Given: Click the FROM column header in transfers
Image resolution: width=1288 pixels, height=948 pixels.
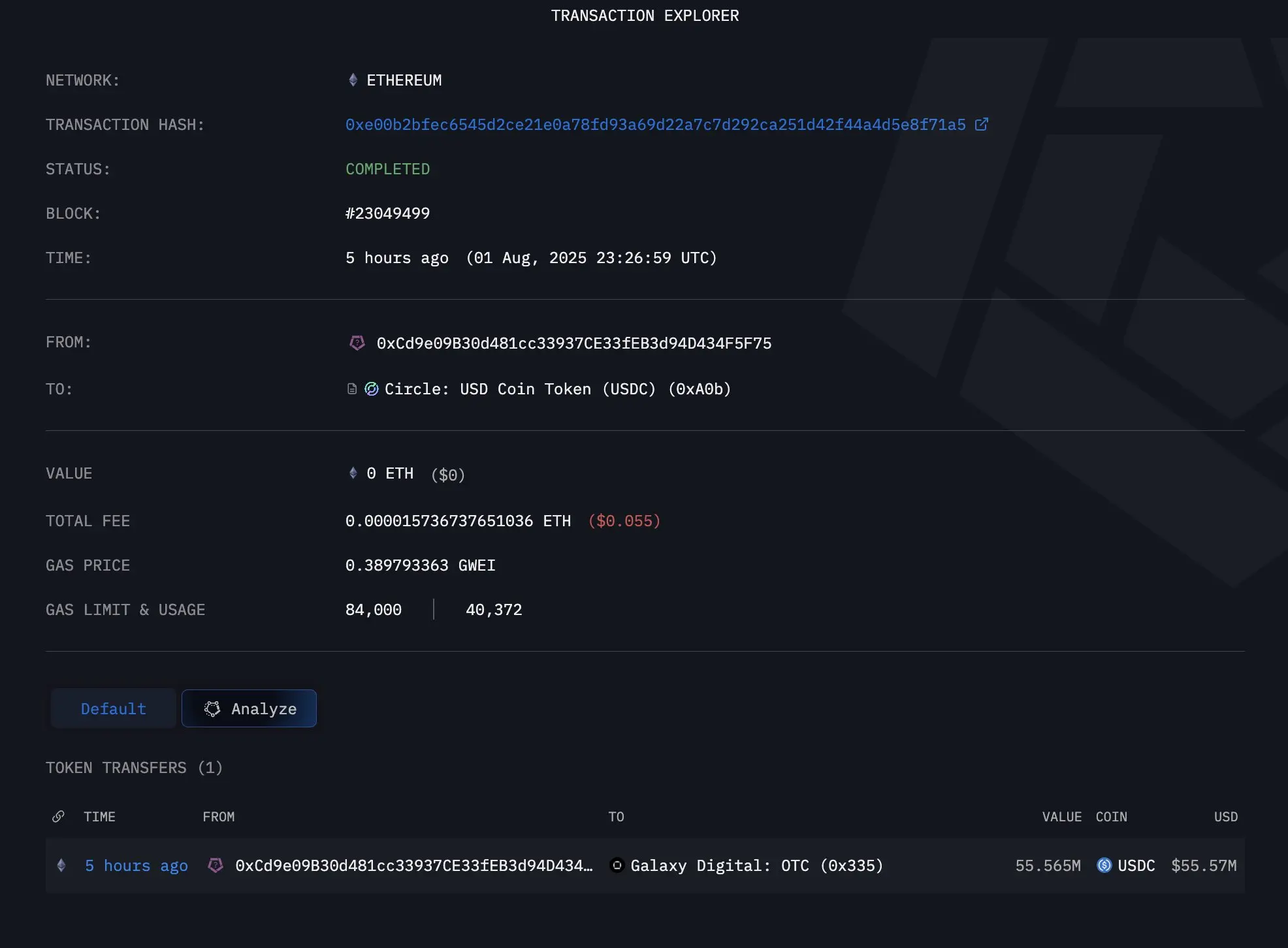Looking at the screenshot, I should click(x=218, y=817).
